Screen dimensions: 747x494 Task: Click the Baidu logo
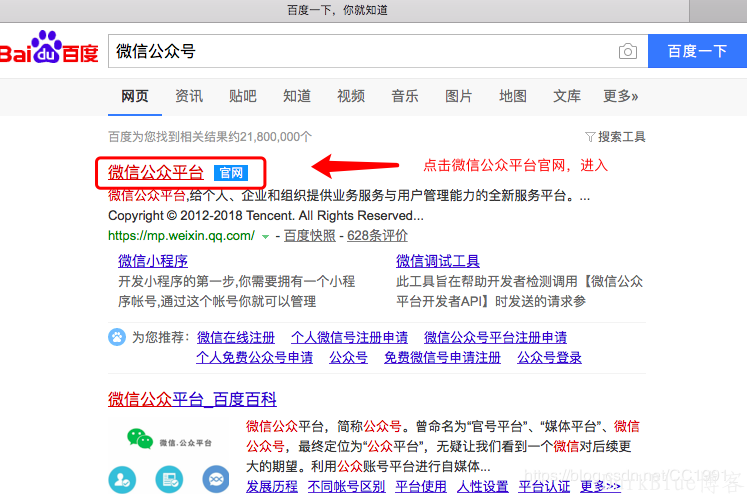point(49,48)
